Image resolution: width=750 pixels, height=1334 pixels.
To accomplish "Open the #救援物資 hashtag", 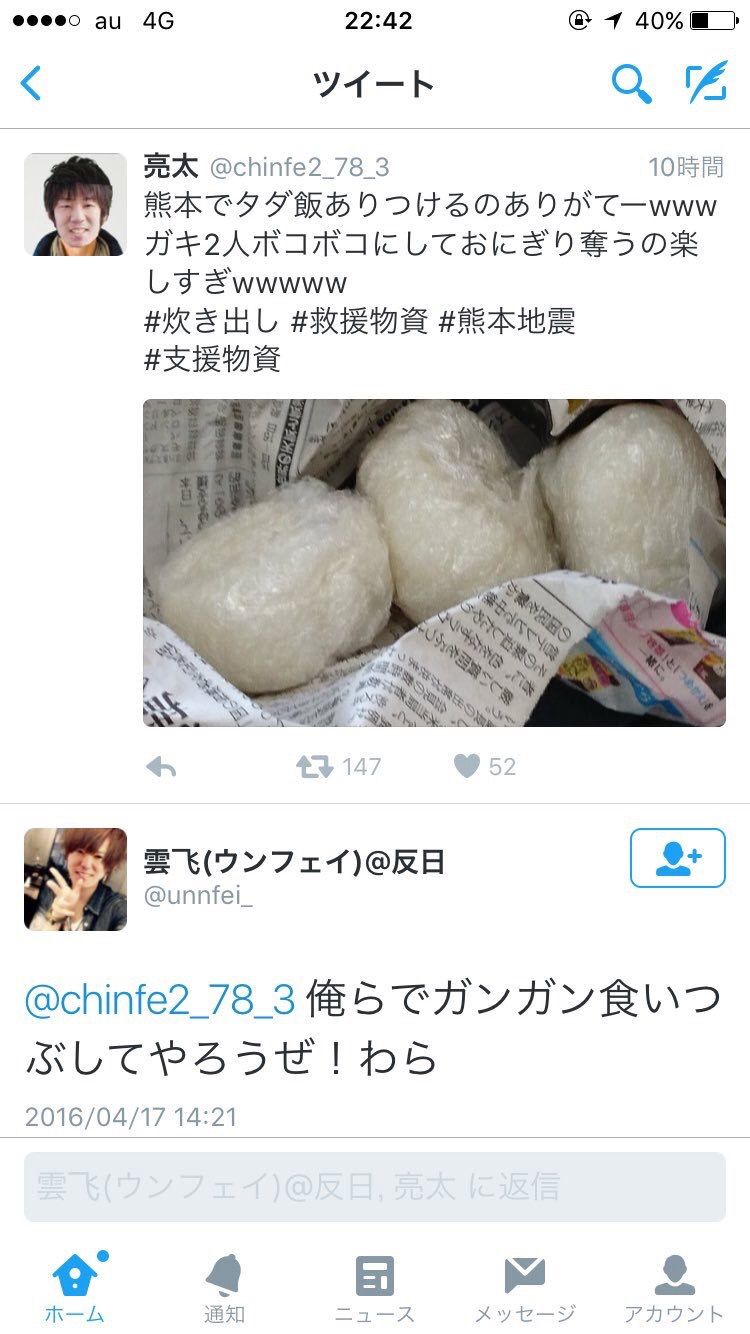I will click(x=359, y=322).
